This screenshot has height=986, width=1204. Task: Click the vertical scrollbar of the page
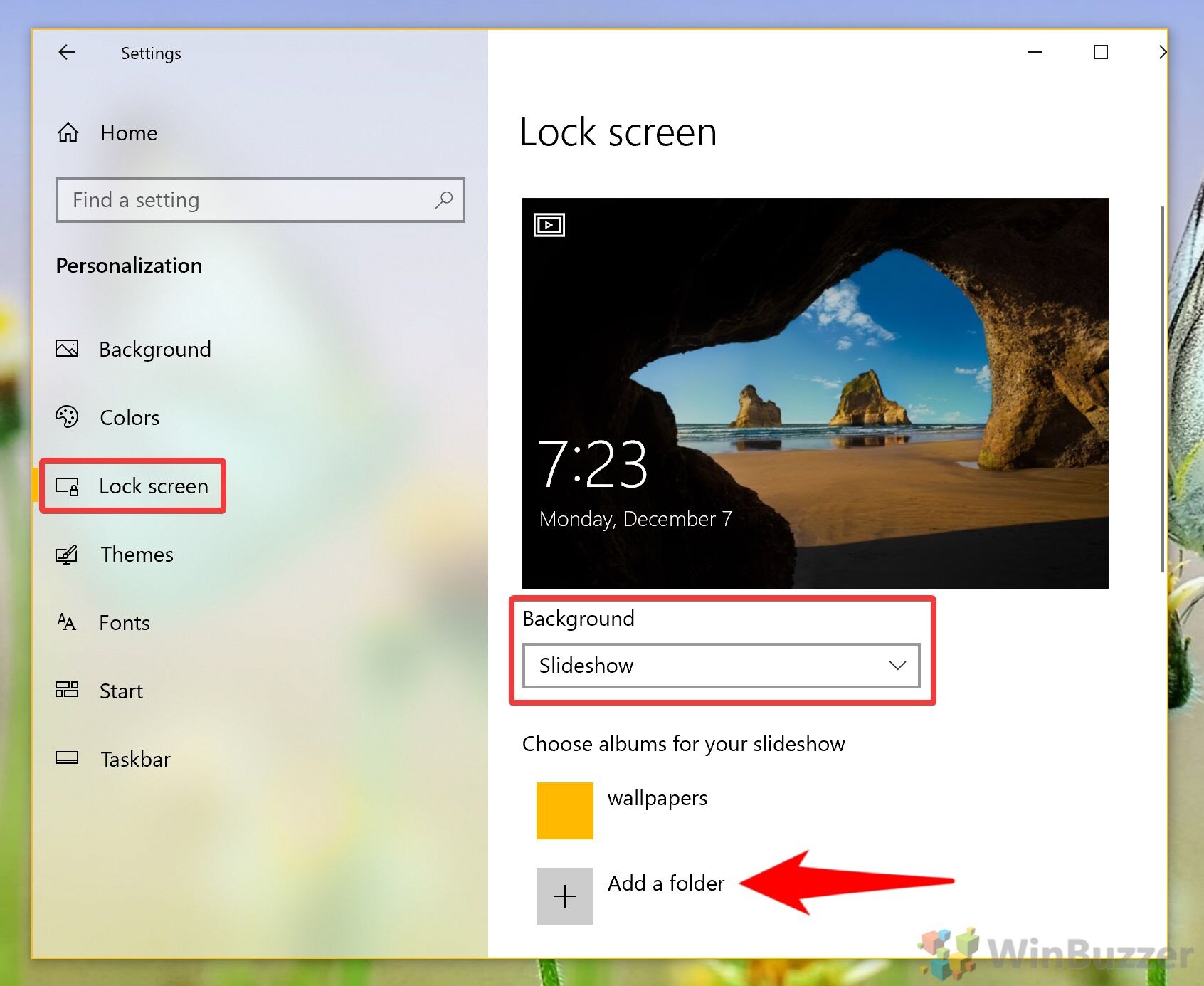coord(1162,389)
